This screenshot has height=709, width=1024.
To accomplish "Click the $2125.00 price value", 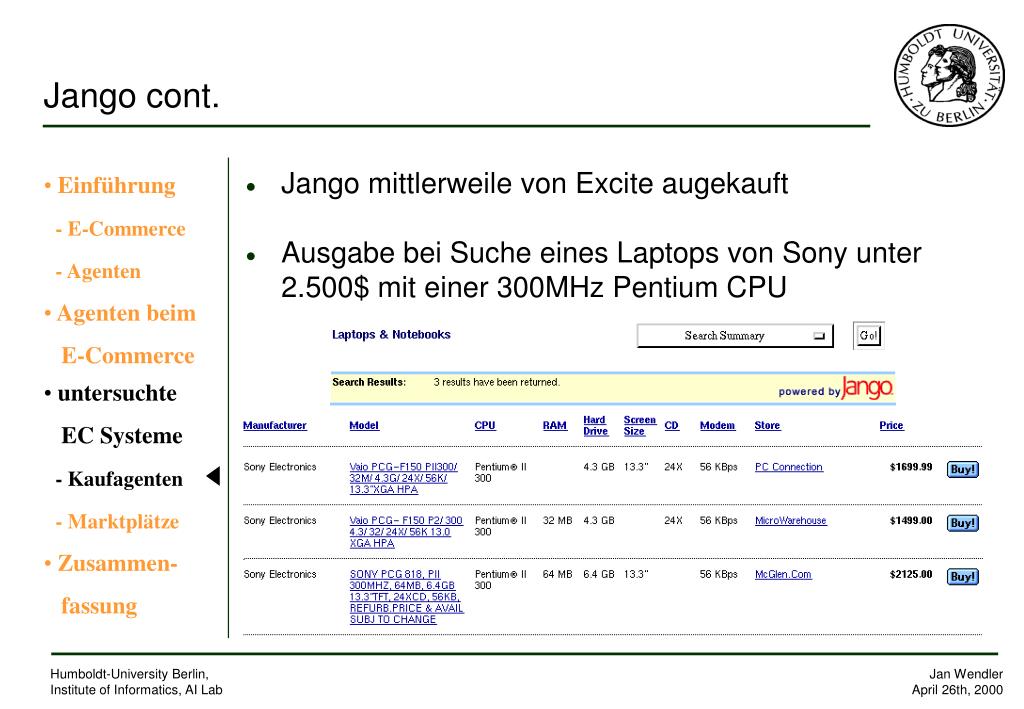I will [x=910, y=575].
